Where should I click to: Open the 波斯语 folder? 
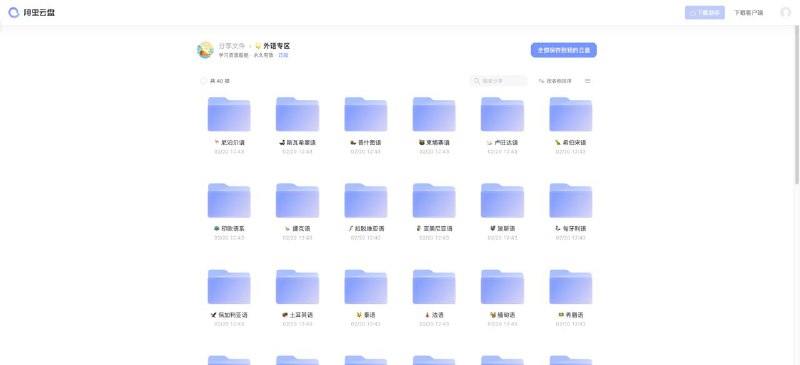(x=502, y=201)
